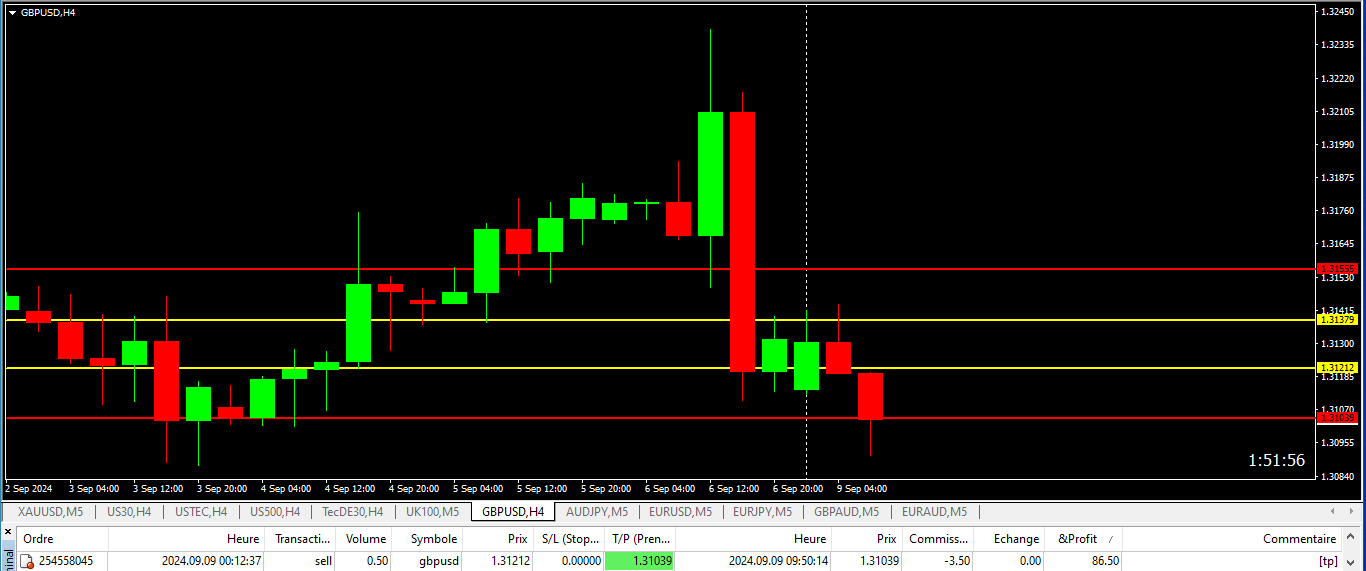Screen dimensions: 1366x571
Task: Click the 0.50 volume cell
Action: coord(377,562)
